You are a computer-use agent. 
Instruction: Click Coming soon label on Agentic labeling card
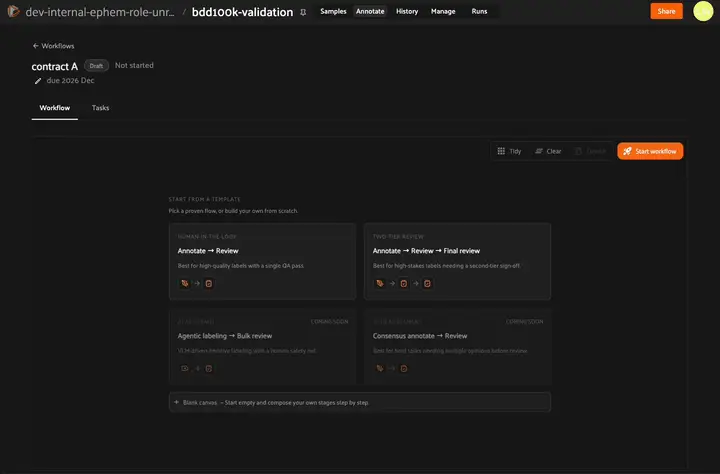[x=329, y=322]
